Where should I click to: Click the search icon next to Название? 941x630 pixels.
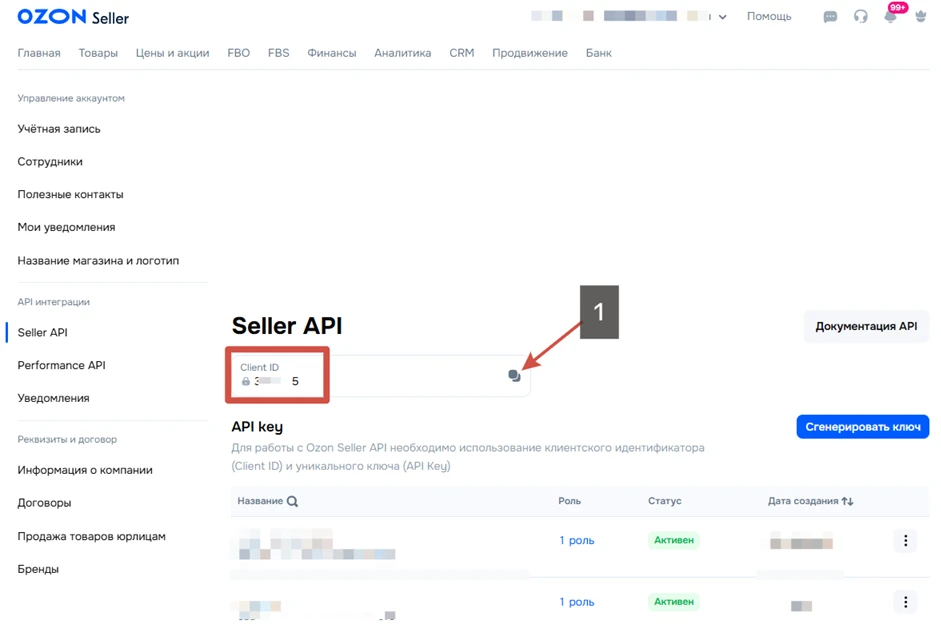[292, 501]
